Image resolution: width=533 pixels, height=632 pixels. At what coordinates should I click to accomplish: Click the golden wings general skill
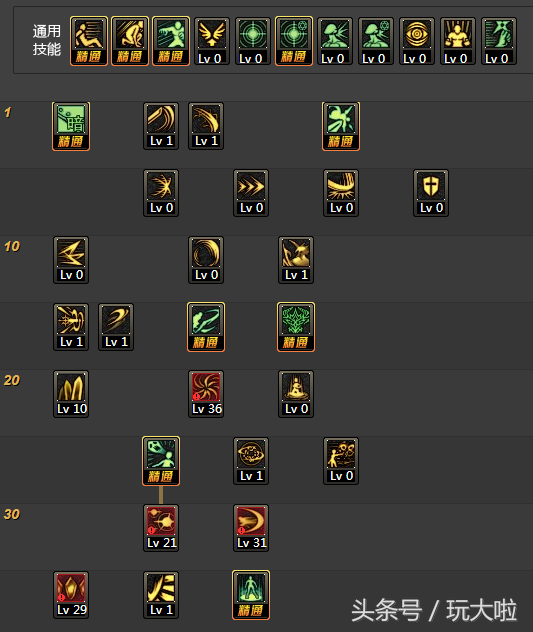(x=212, y=41)
